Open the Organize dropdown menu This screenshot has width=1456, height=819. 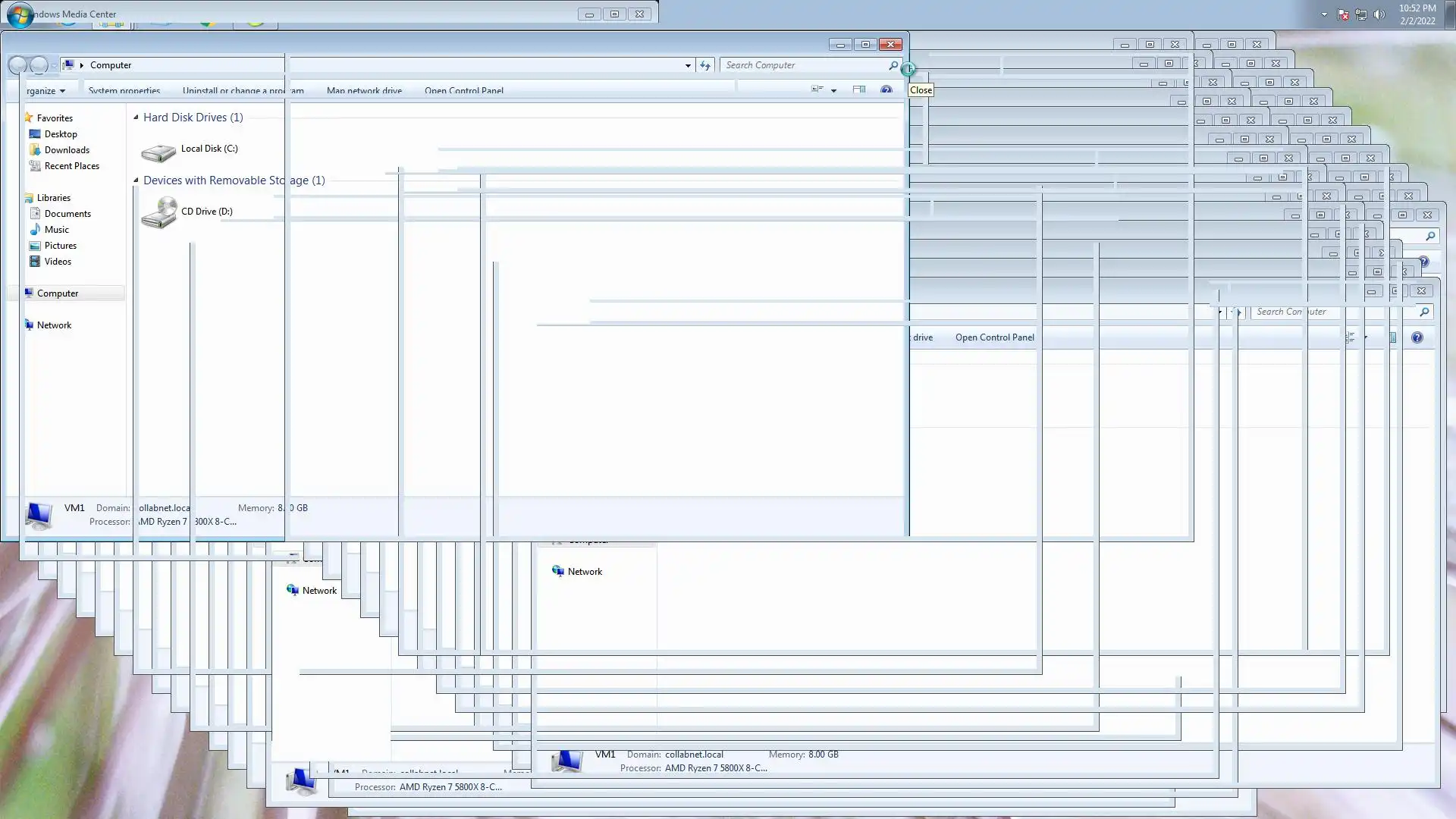[45, 90]
